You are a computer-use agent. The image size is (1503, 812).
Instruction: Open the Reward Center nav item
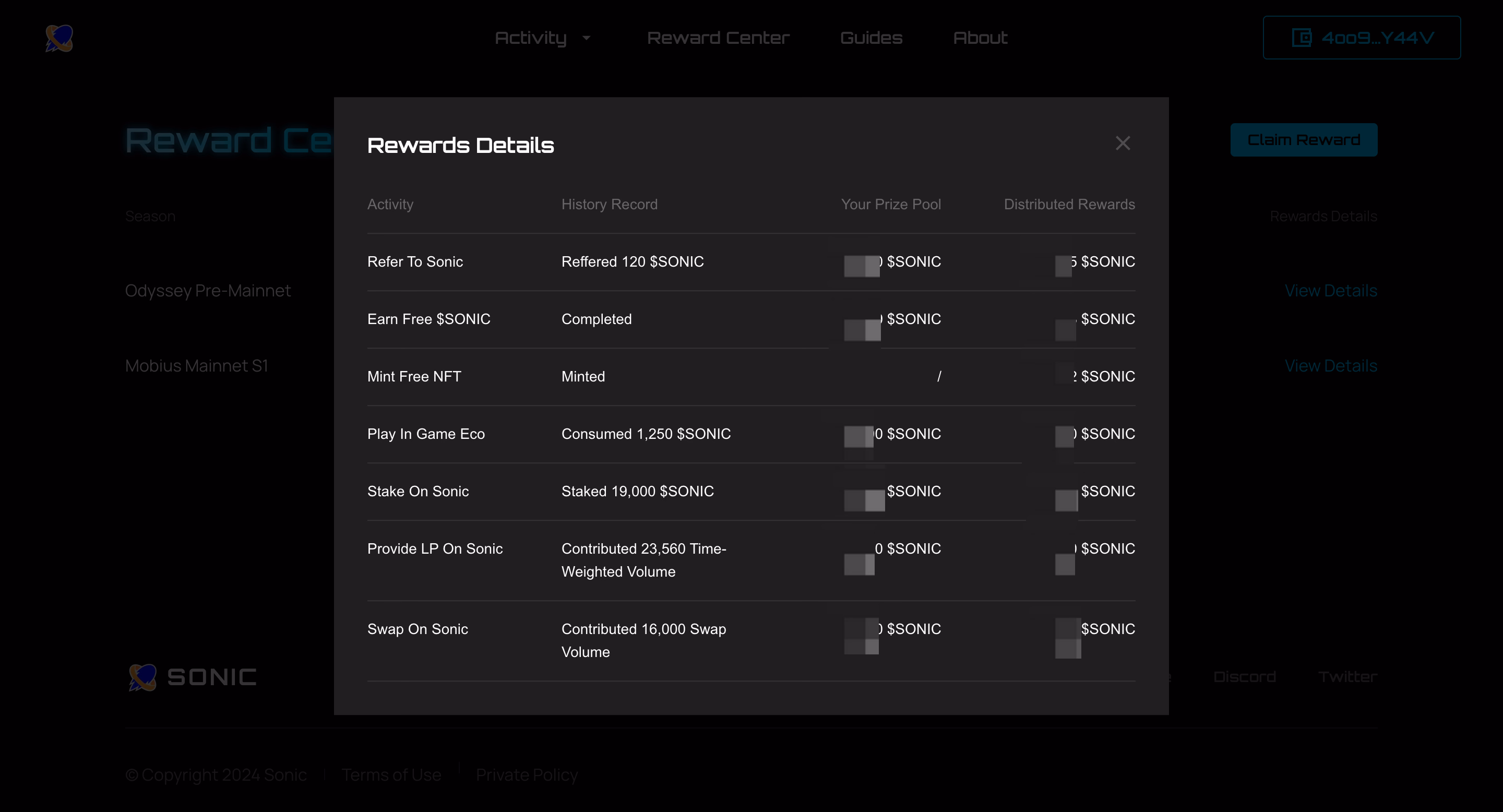[718, 38]
